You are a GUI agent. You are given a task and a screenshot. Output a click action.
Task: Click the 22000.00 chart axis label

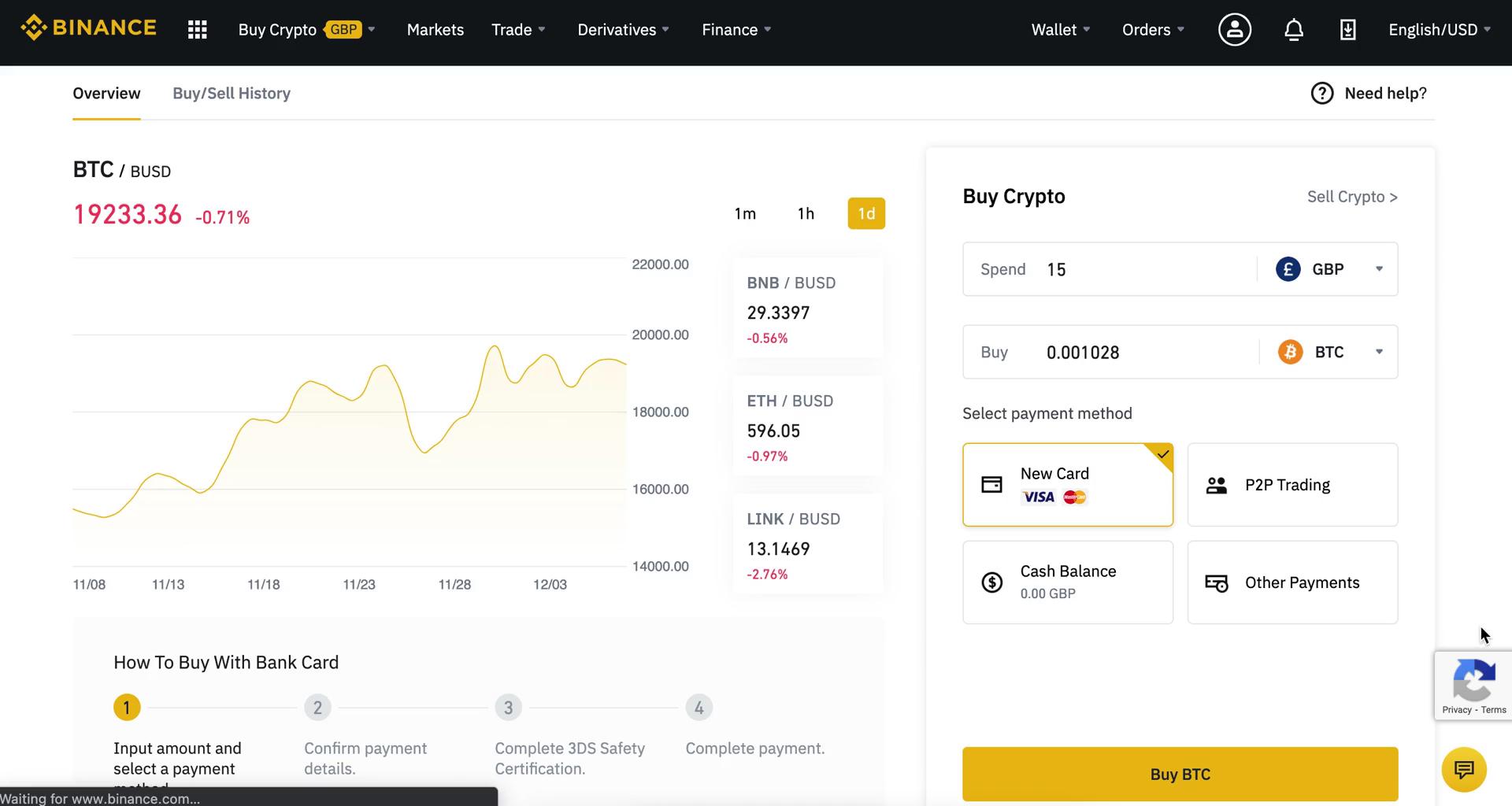point(660,264)
